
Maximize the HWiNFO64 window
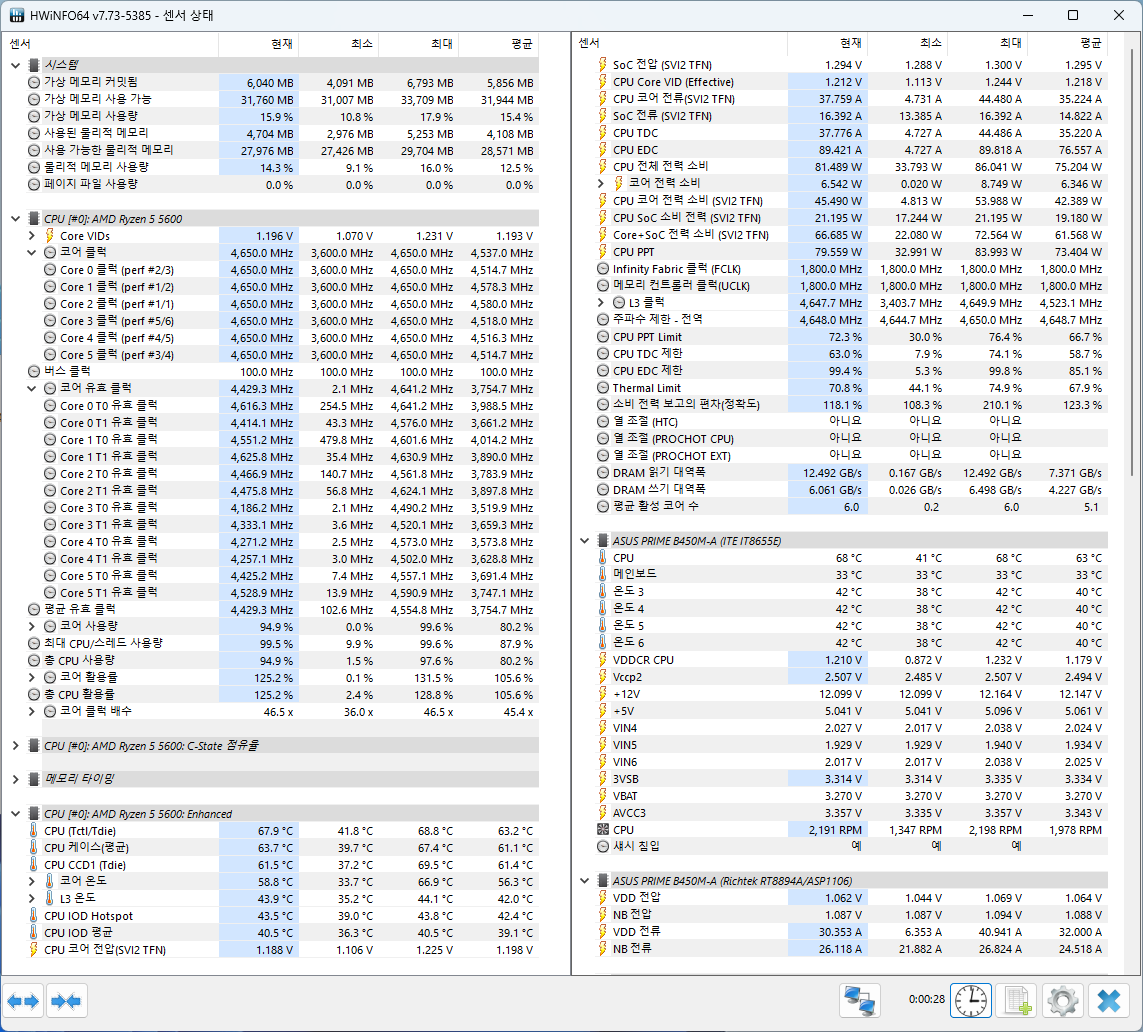1073,15
